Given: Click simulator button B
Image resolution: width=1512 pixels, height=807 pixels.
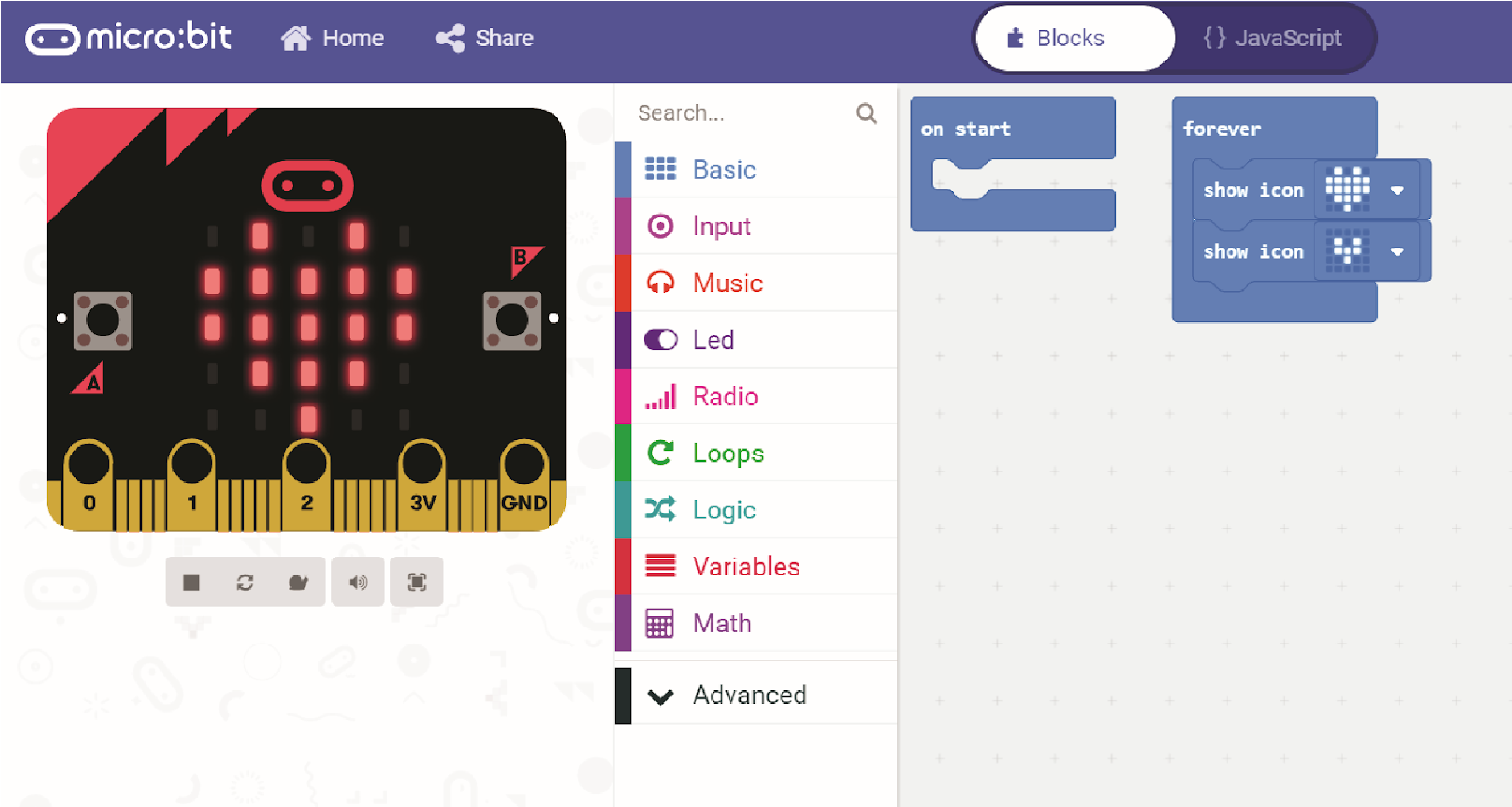Looking at the screenshot, I should 512,320.
